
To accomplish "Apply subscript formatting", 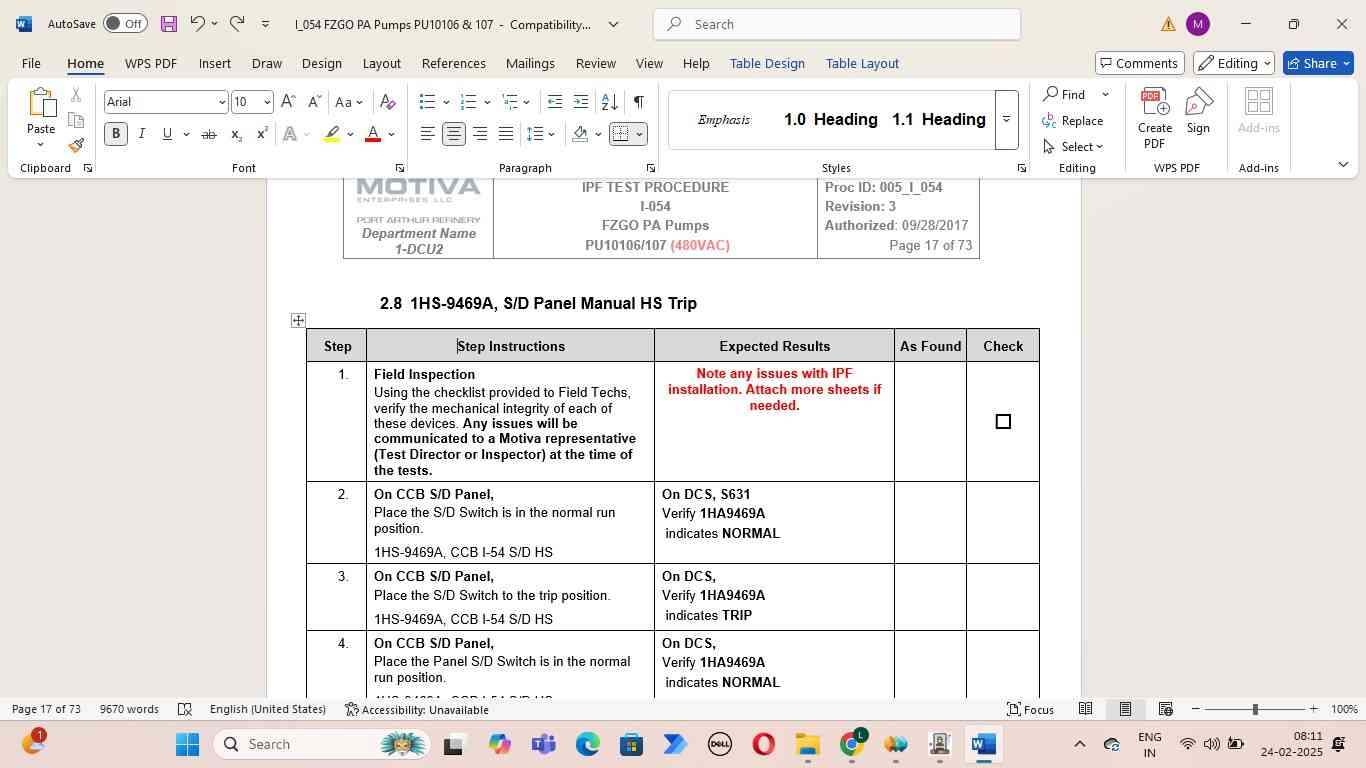I will coord(236,134).
